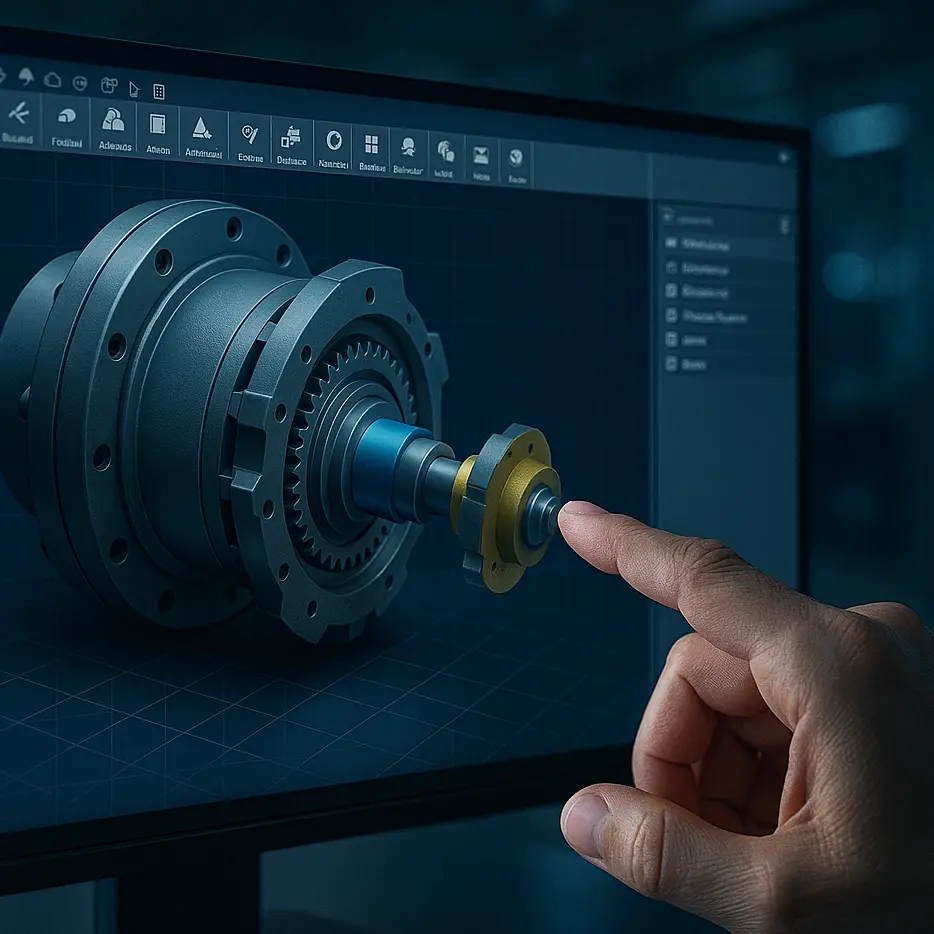Click the small grid icon in top row
This screenshot has width=934, height=934.
tap(158, 91)
